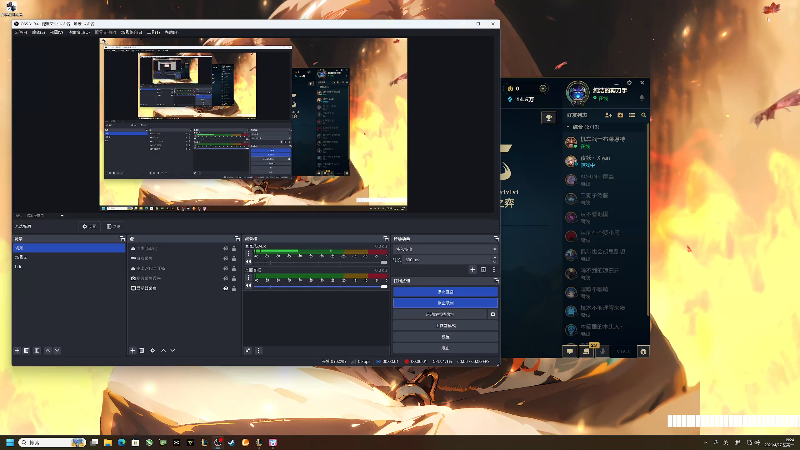Open the Edit menu in OBS
This screenshot has width=800, height=450.
click(39, 32)
